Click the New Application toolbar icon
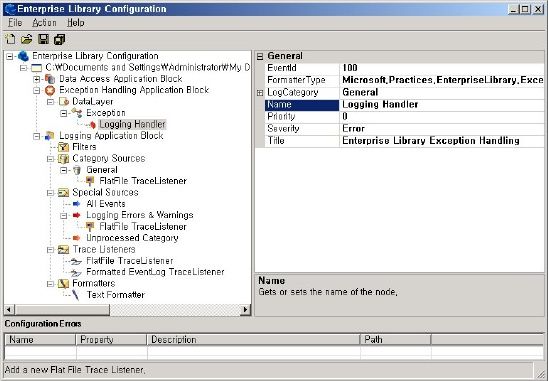The height and width of the screenshot is (381, 548). click(x=10, y=39)
